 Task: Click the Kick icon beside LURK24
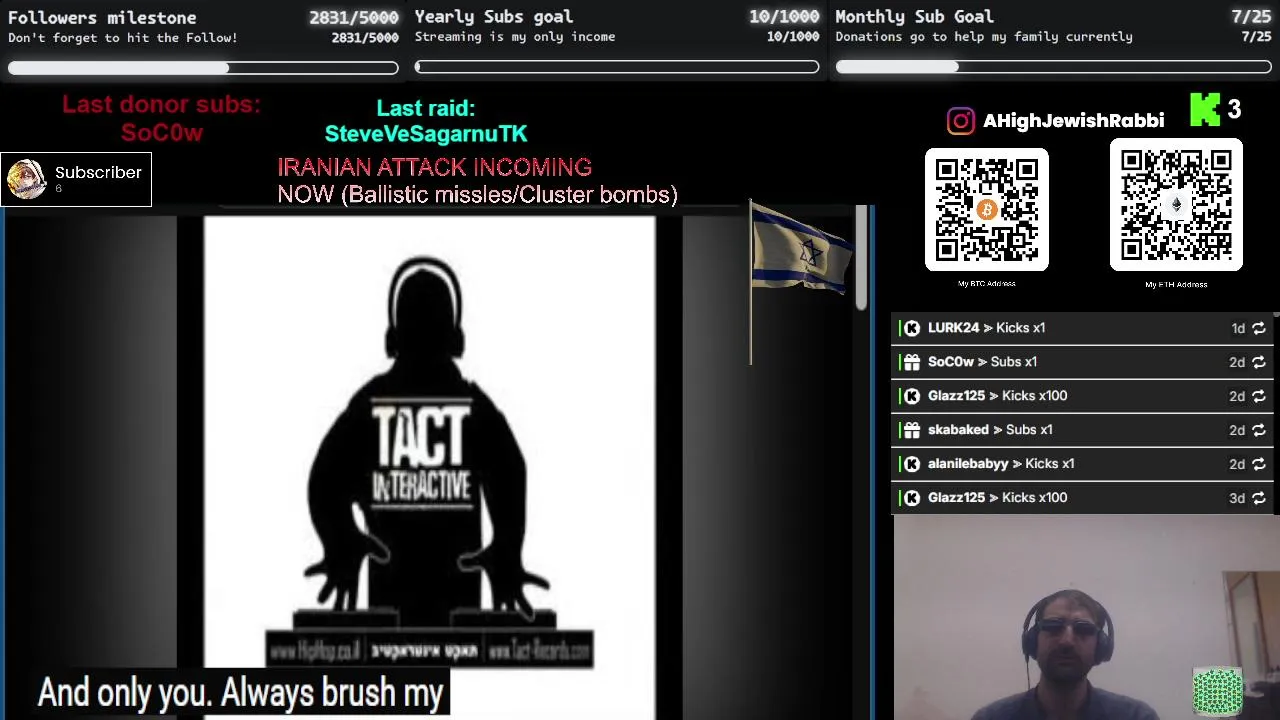click(x=911, y=328)
